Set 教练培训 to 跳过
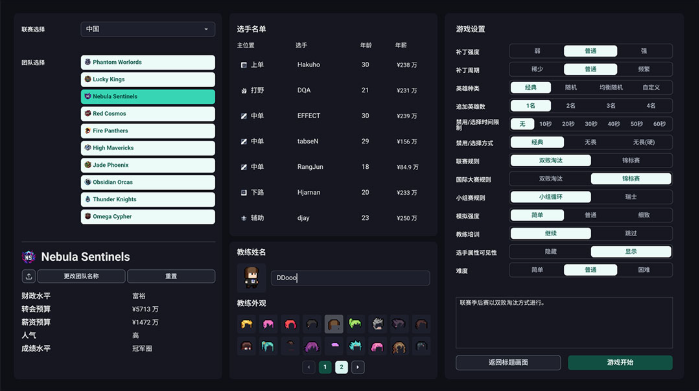The height and width of the screenshot is (391, 699). (631, 233)
